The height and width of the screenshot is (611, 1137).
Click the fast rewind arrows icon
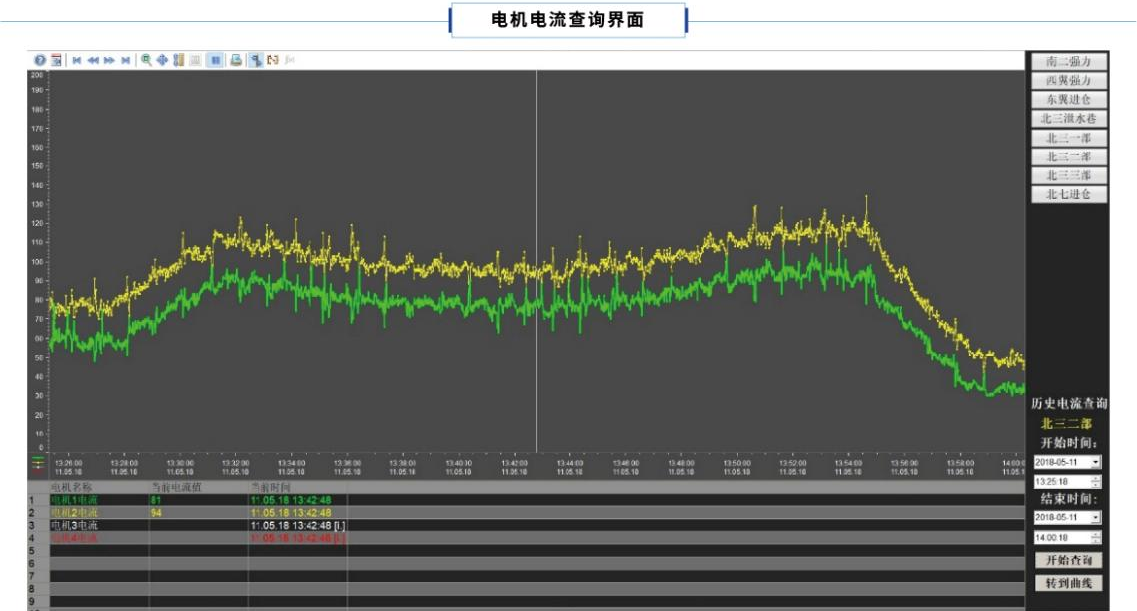pos(93,61)
